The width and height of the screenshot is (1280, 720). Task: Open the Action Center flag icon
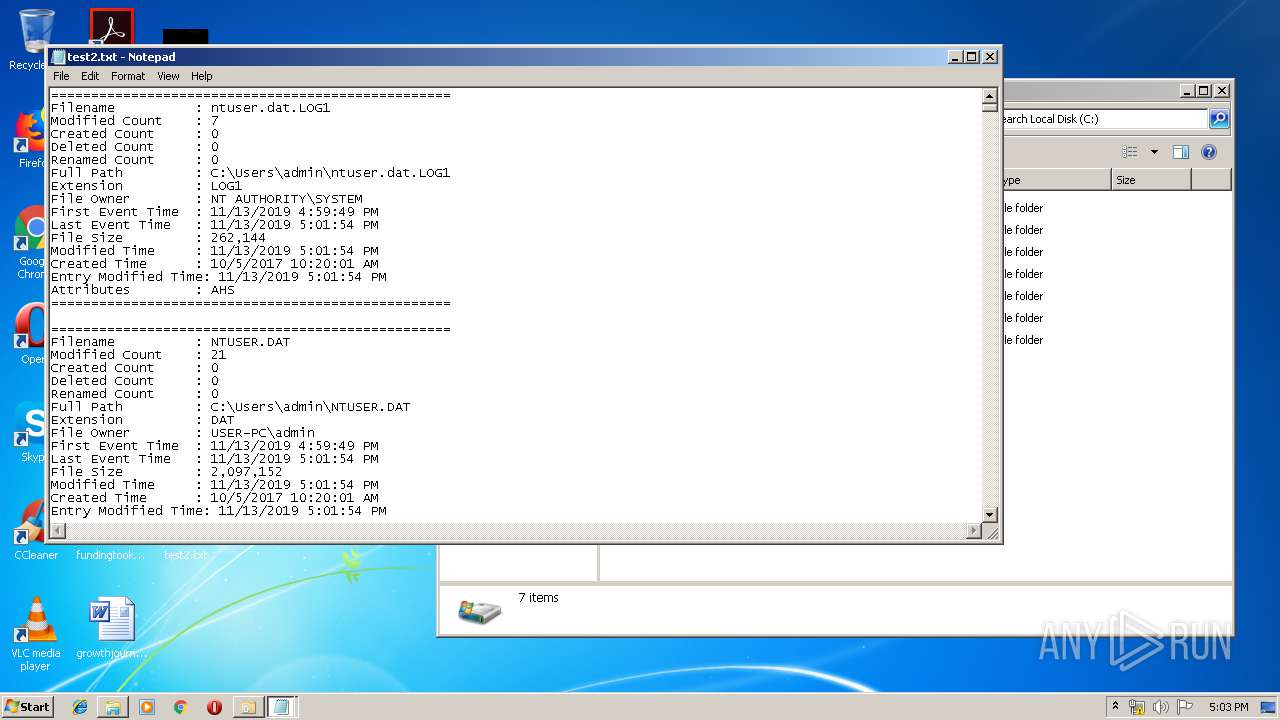[1185, 707]
